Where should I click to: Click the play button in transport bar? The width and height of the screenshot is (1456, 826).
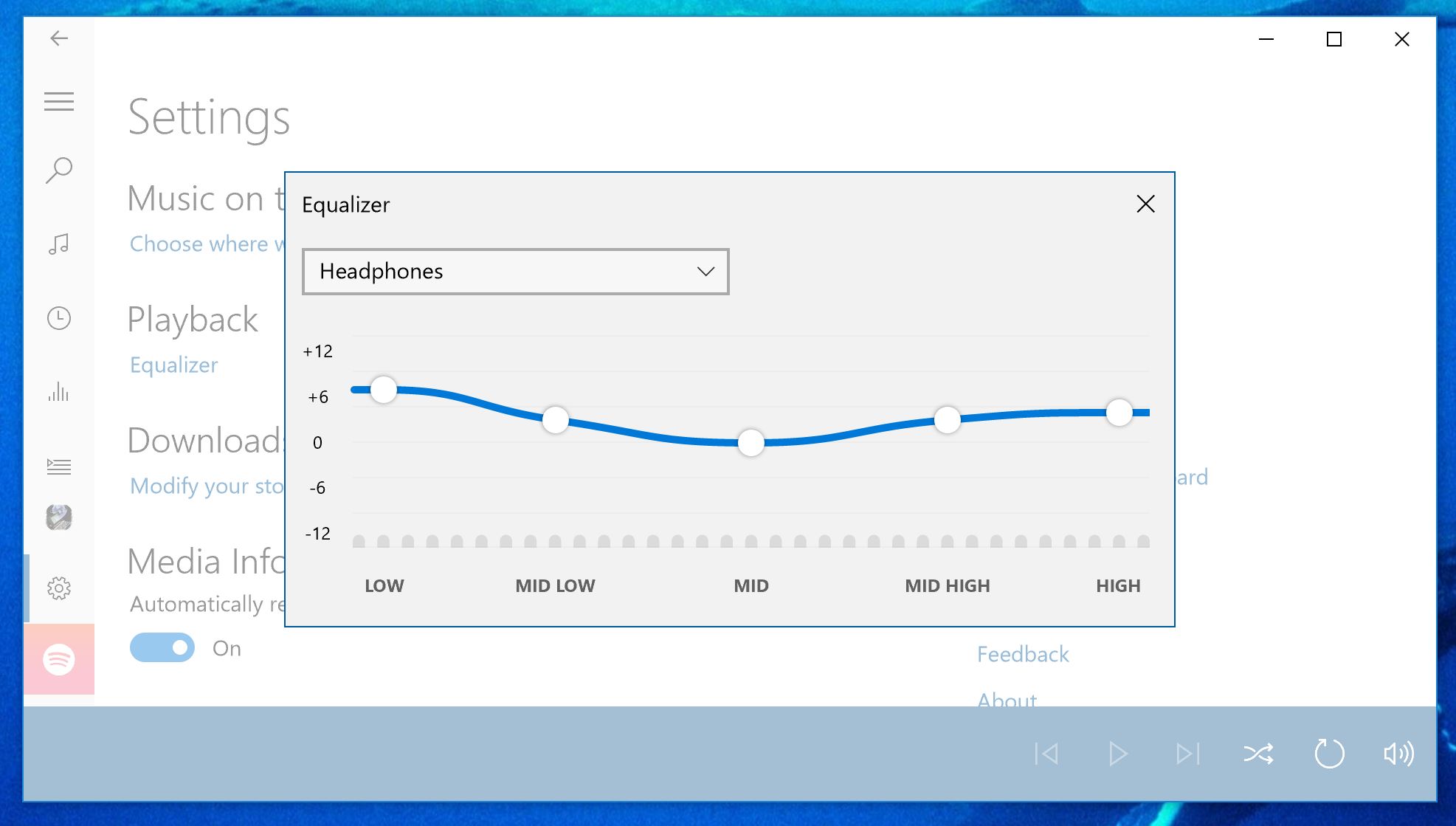tap(1118, 753)
